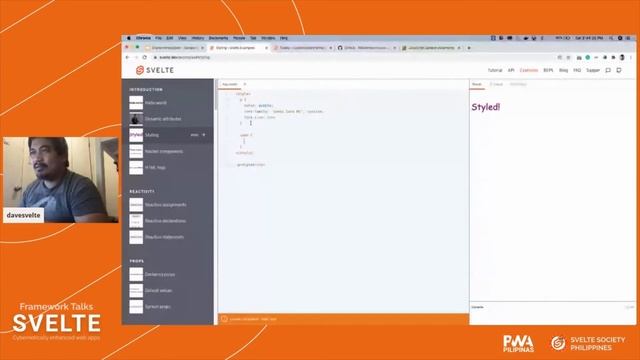The width and height of the screenshot is (640, 360).
Task: Select the Reactive assignments example
Action: coord(168,204)
